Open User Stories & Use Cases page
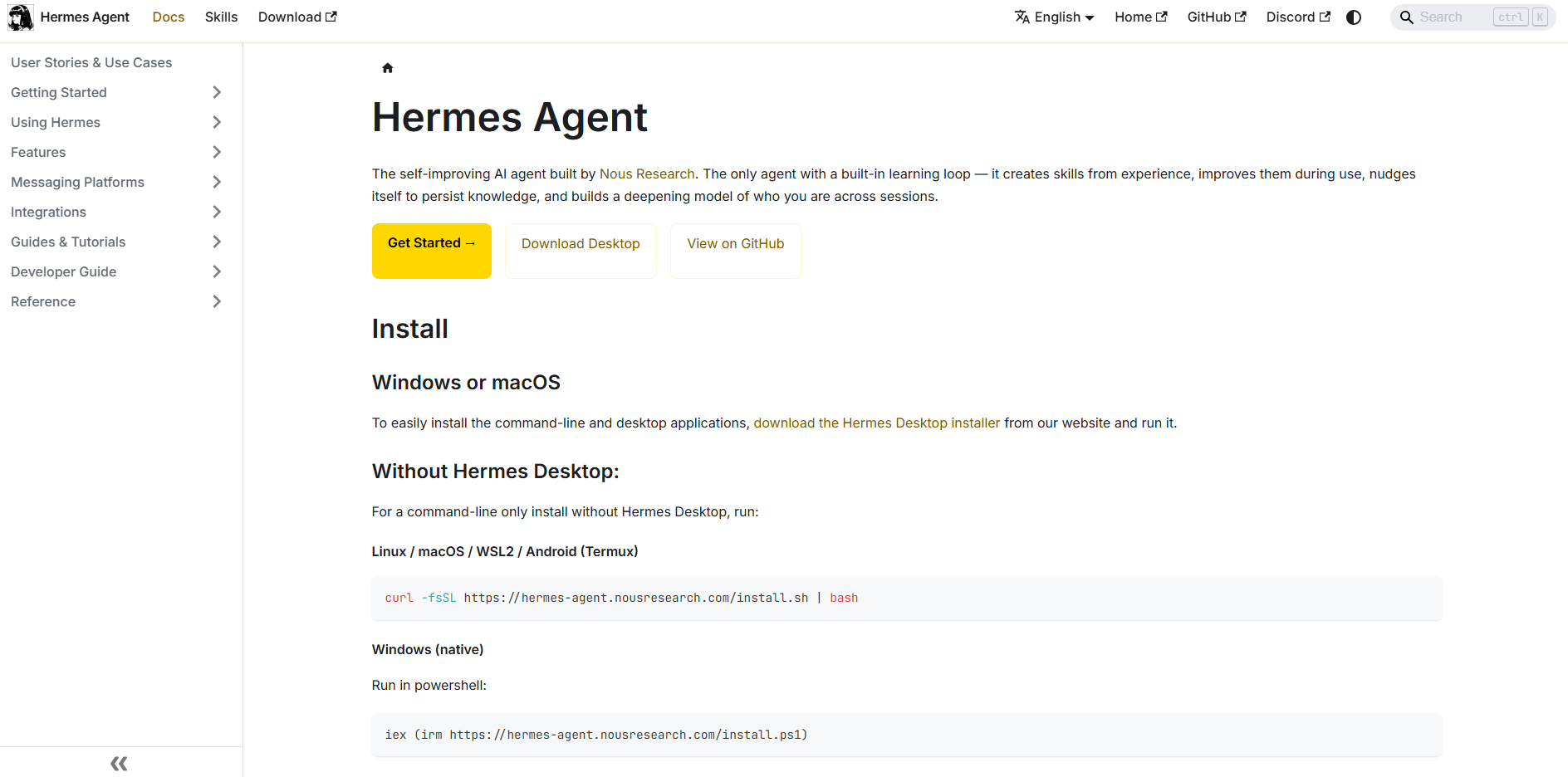 point(91,62)
